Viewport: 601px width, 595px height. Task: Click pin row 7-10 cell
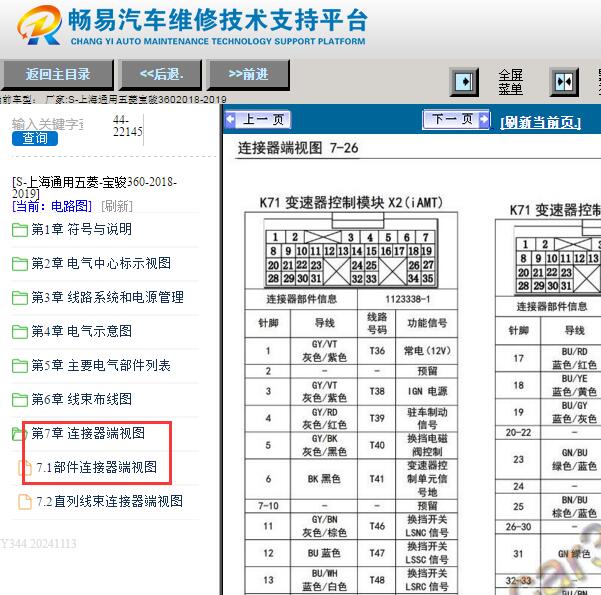point(268,506)
